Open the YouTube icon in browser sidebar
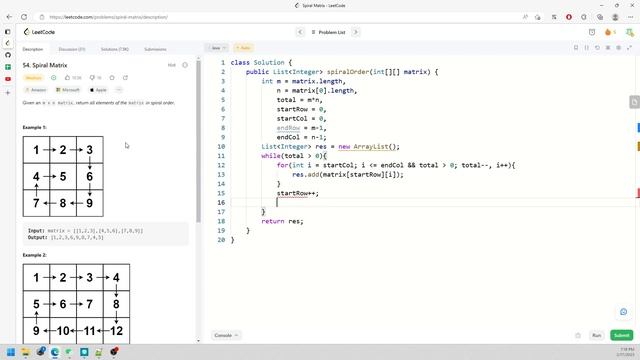Screen dimensions: 640x360 click(x=8, y=79)
